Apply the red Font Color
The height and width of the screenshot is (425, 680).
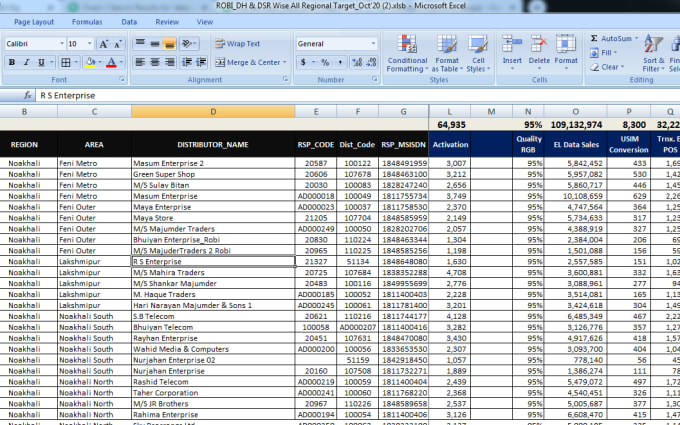[x=111, y=62]
